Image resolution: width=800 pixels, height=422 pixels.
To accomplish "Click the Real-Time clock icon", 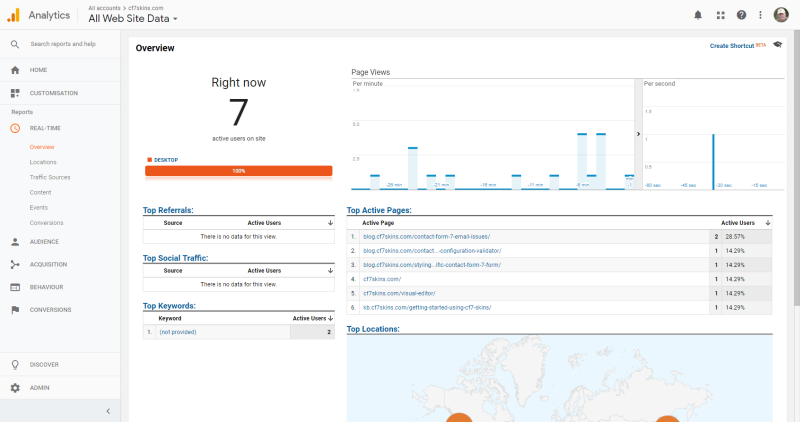I will click(15, 128).
